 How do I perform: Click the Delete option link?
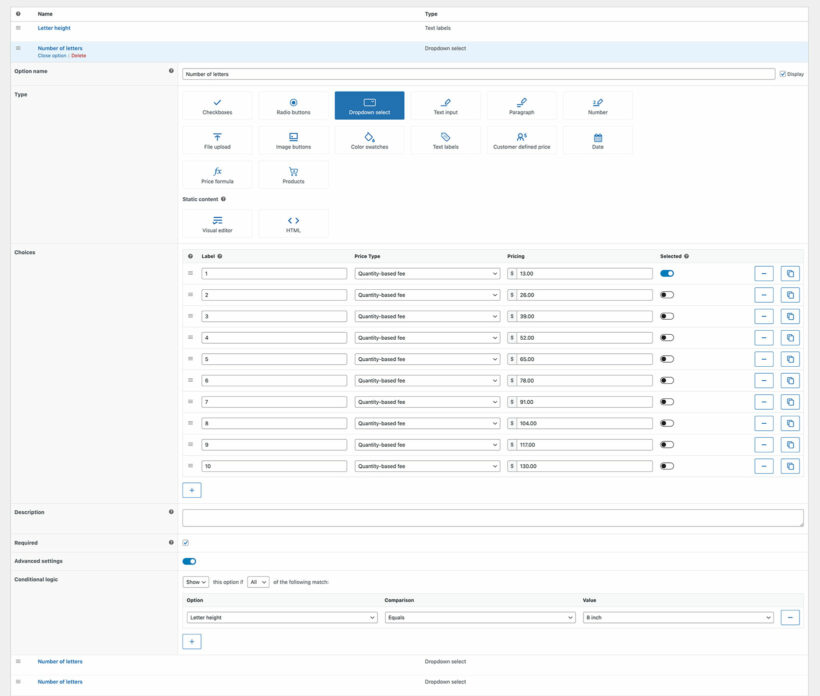[78, 56]
